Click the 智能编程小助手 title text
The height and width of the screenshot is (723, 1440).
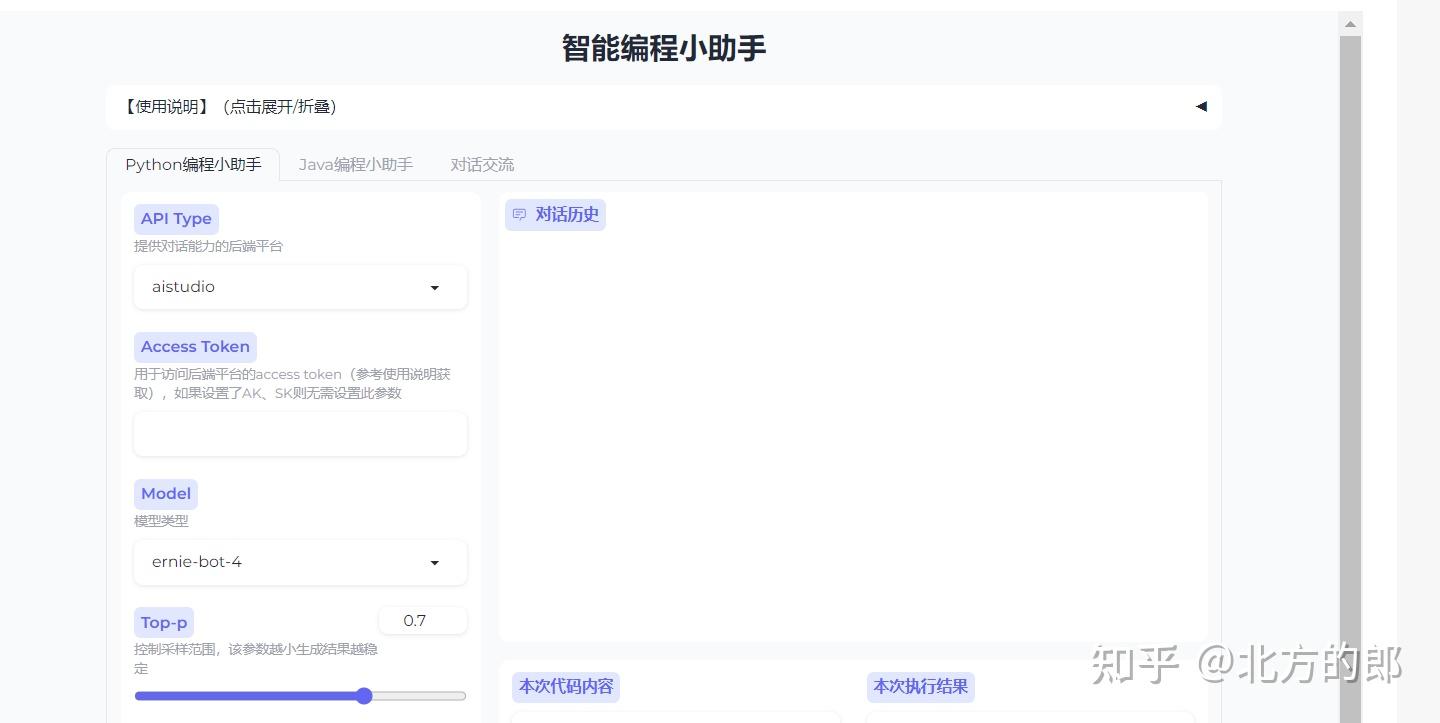(x=664, y=48)
